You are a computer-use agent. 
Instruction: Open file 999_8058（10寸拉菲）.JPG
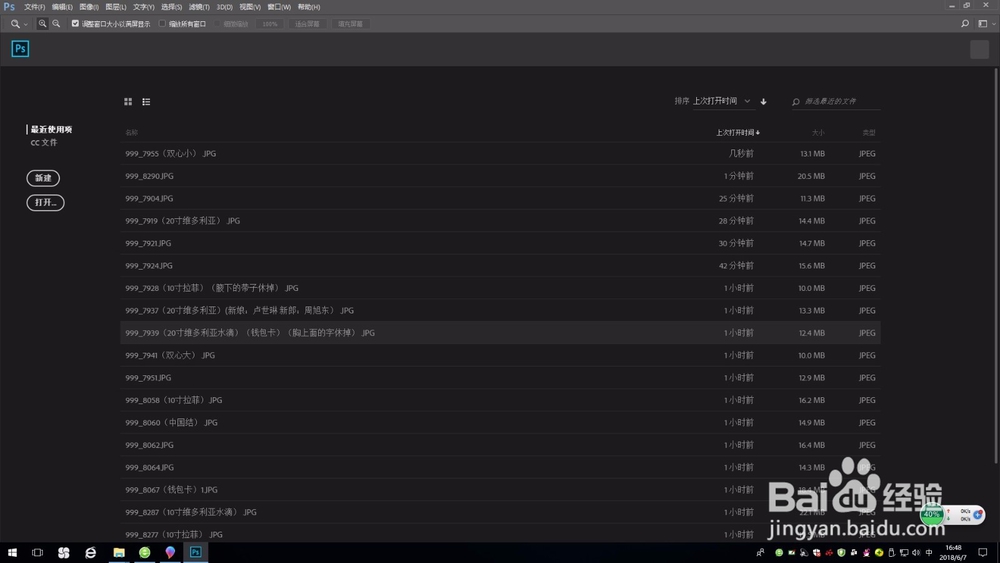coord(500,400)
